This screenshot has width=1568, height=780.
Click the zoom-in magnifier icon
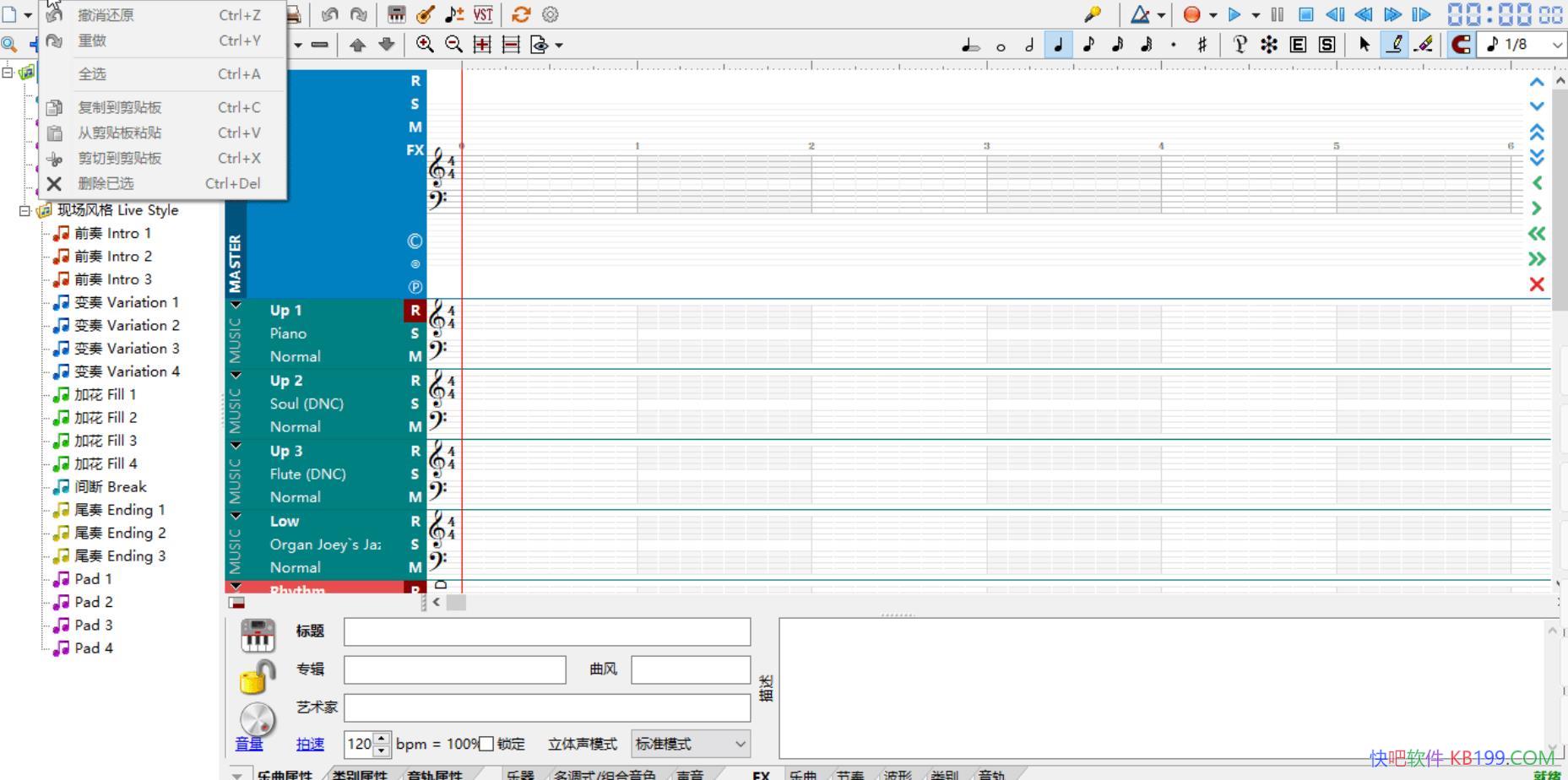[x=425, y=45]
